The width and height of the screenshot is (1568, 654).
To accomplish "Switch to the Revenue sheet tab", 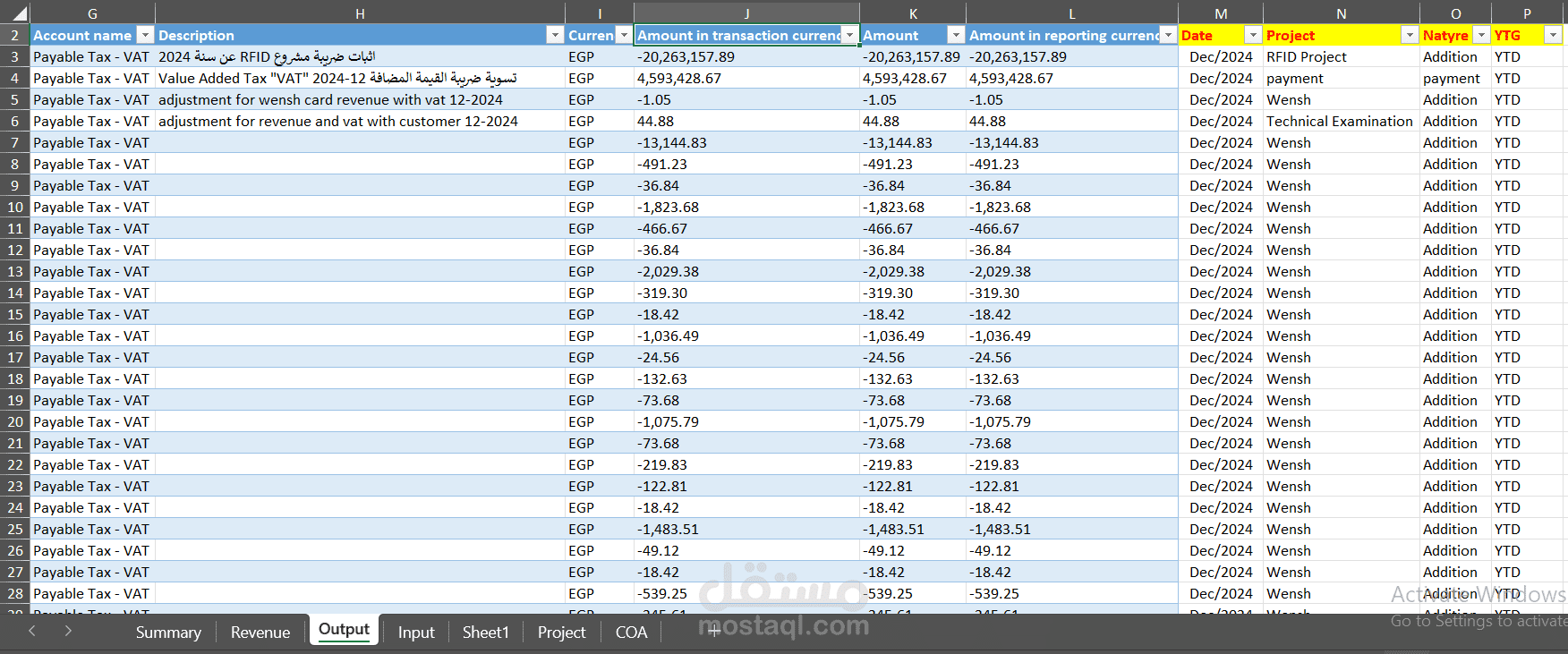I will pos(260,632).
